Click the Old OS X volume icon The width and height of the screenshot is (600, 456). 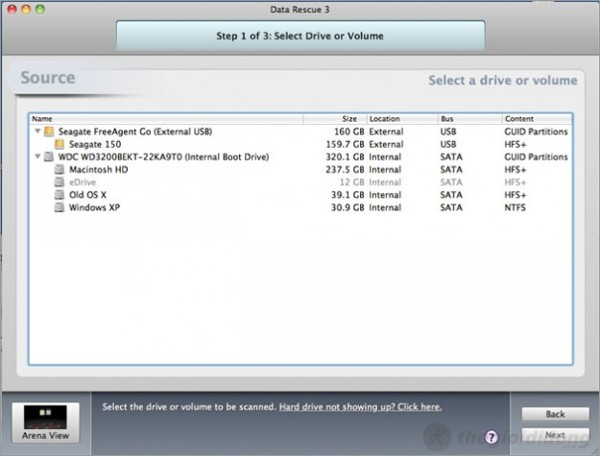pos(60,195)
